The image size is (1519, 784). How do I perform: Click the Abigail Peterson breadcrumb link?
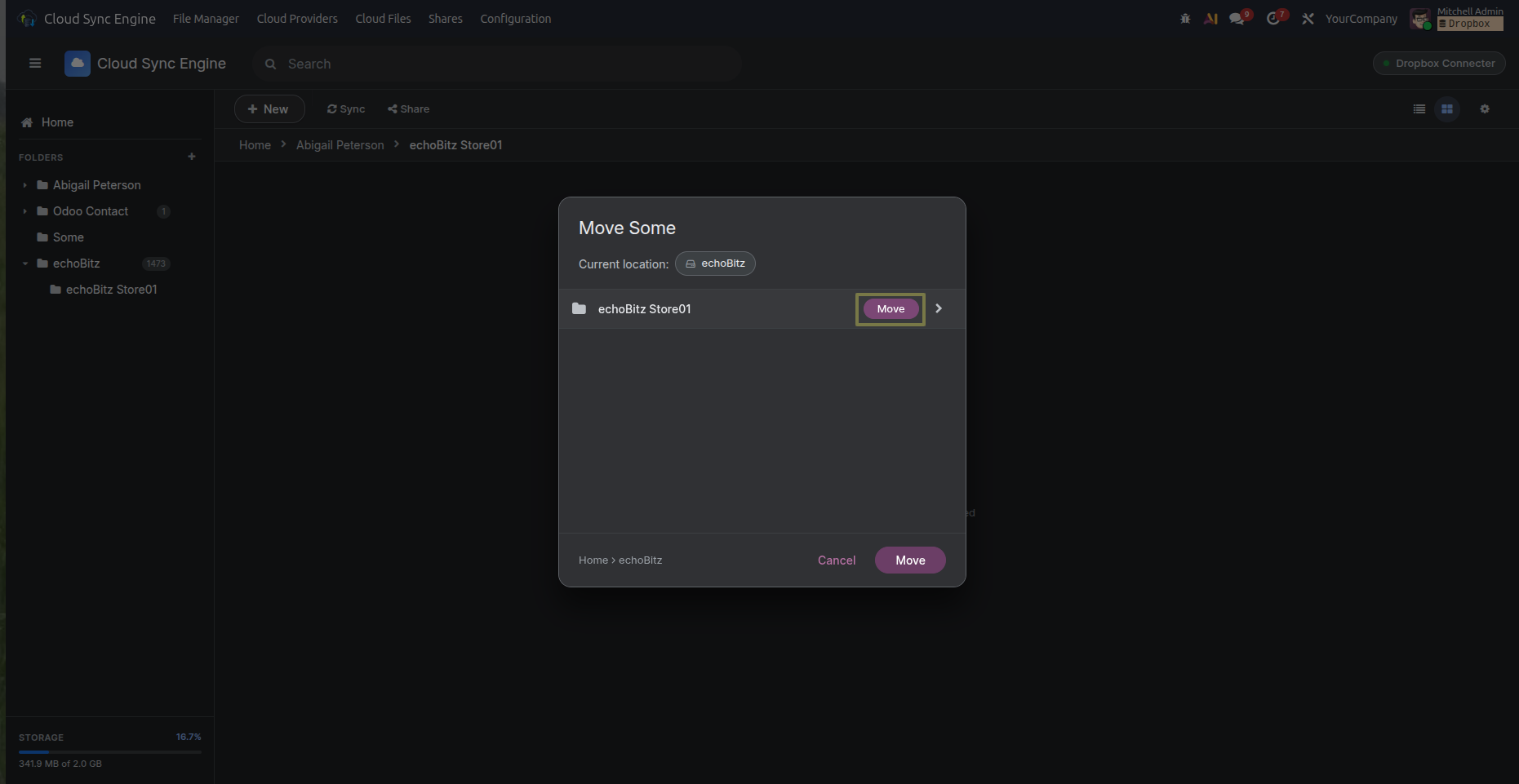[340, 145]
